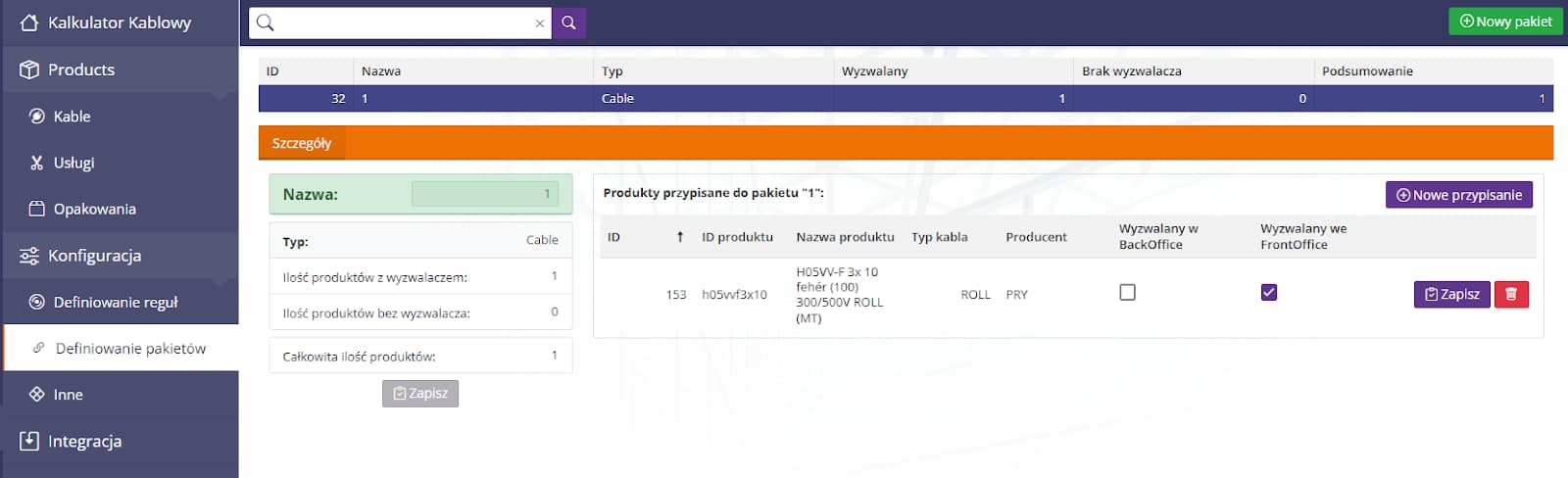Enable the Wyzwalany w BackOffice checkbox
This screenshot has height=478, width=1568.
pyautogui.click(x=1127, y=292)
